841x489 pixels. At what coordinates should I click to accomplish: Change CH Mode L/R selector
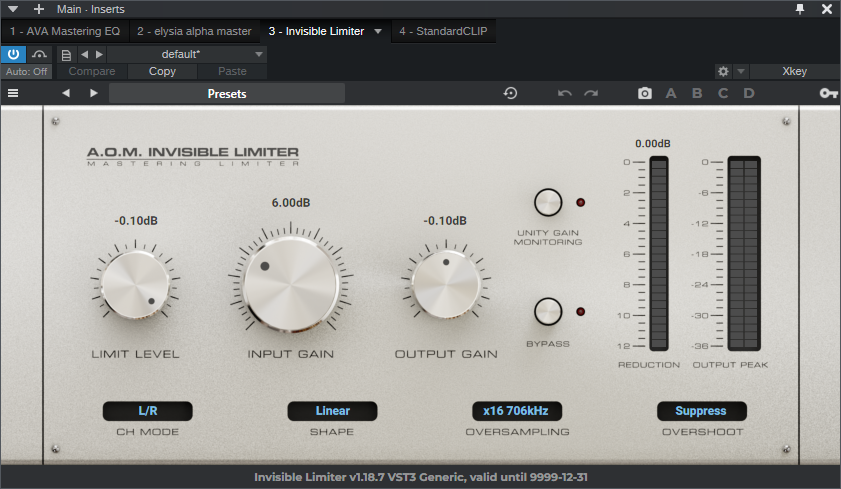click(x=147, y=411)
